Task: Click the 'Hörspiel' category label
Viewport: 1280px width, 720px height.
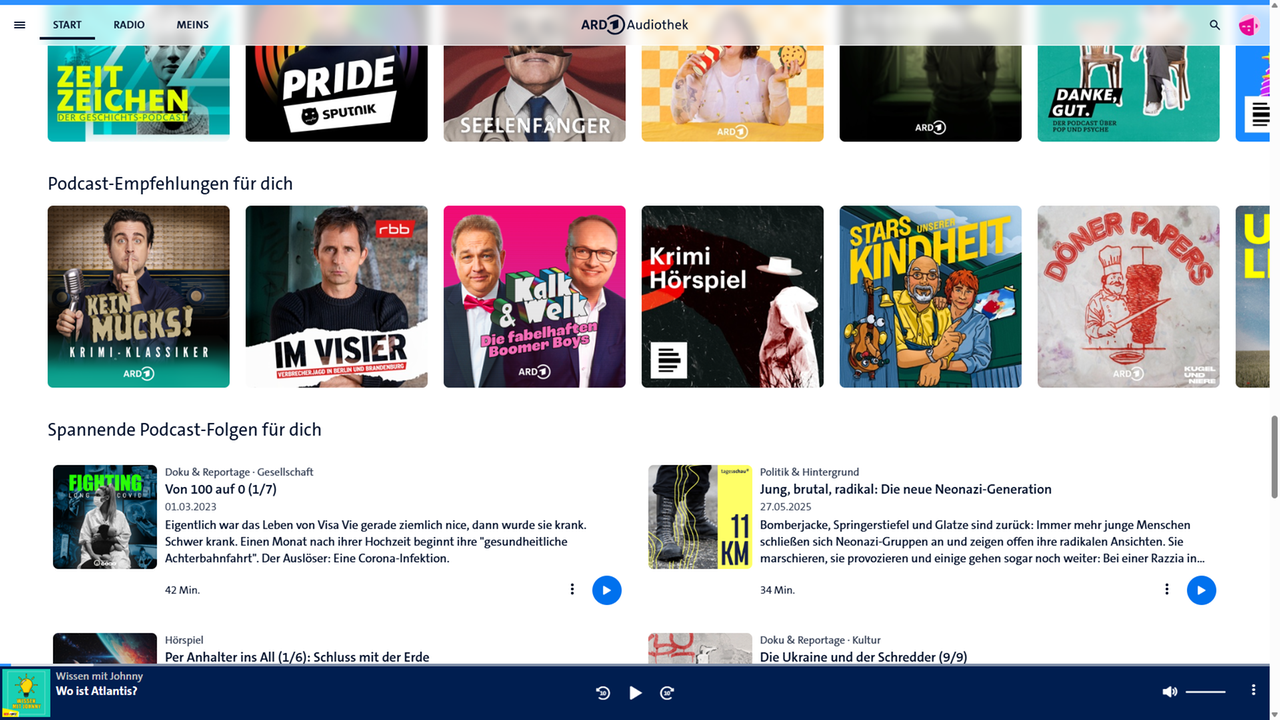Action: click(x=184, y=640)
